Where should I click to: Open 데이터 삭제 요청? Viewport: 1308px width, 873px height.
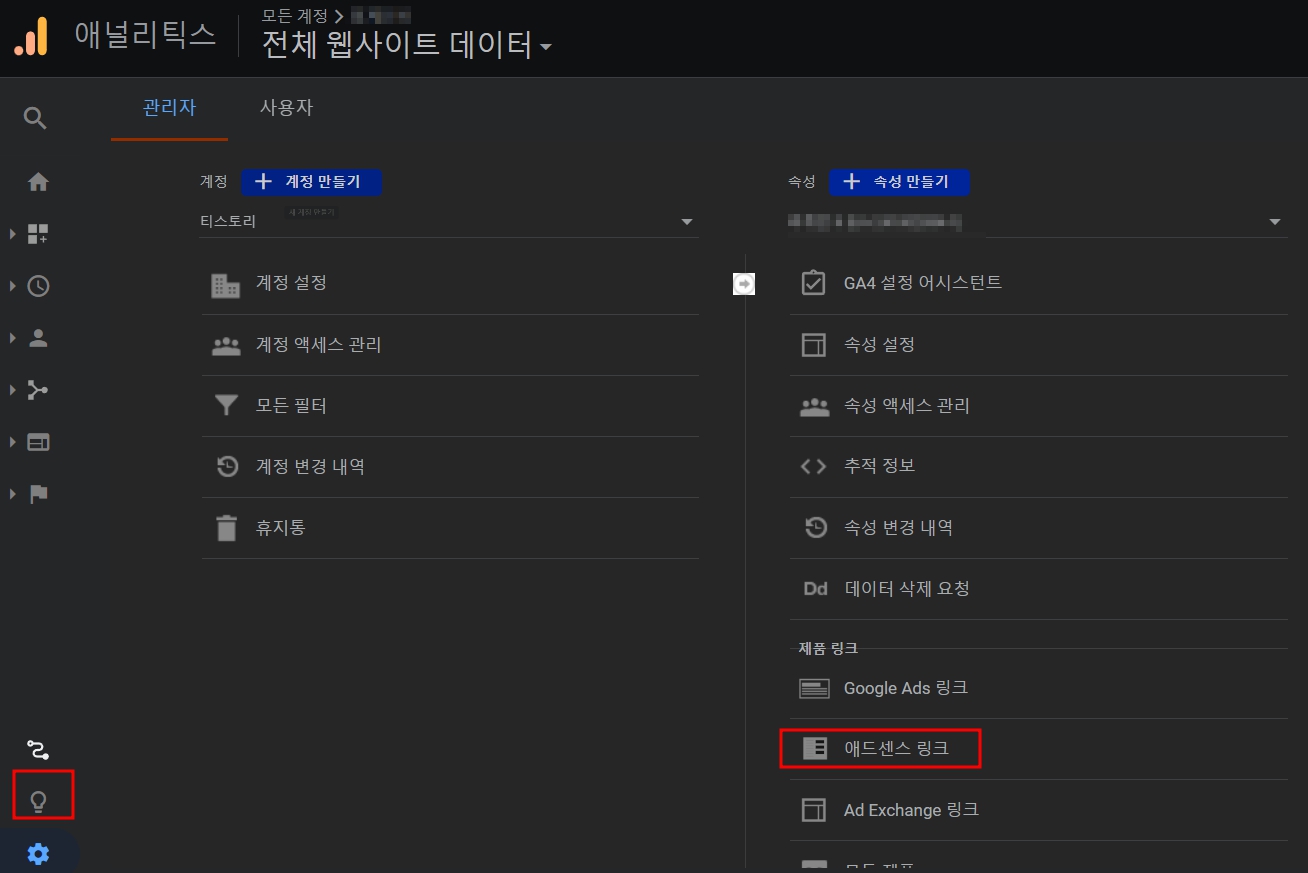pos(1038,589)
